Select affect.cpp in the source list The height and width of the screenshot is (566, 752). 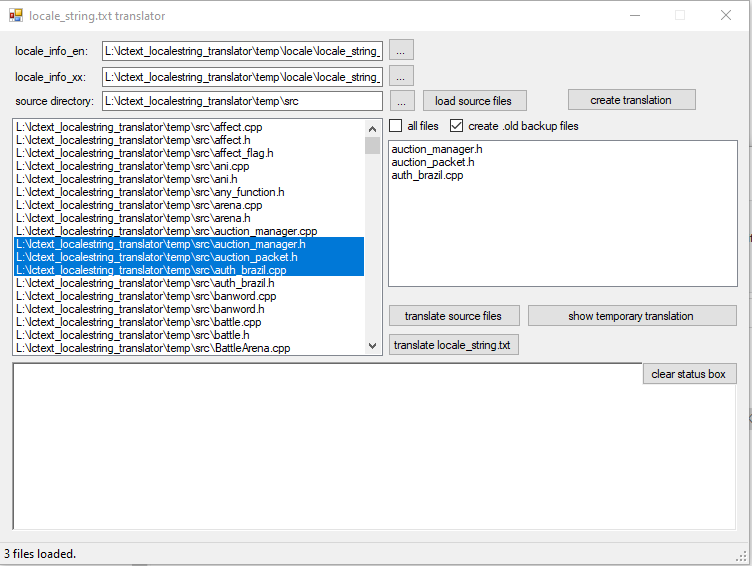[x=189, y=127]
